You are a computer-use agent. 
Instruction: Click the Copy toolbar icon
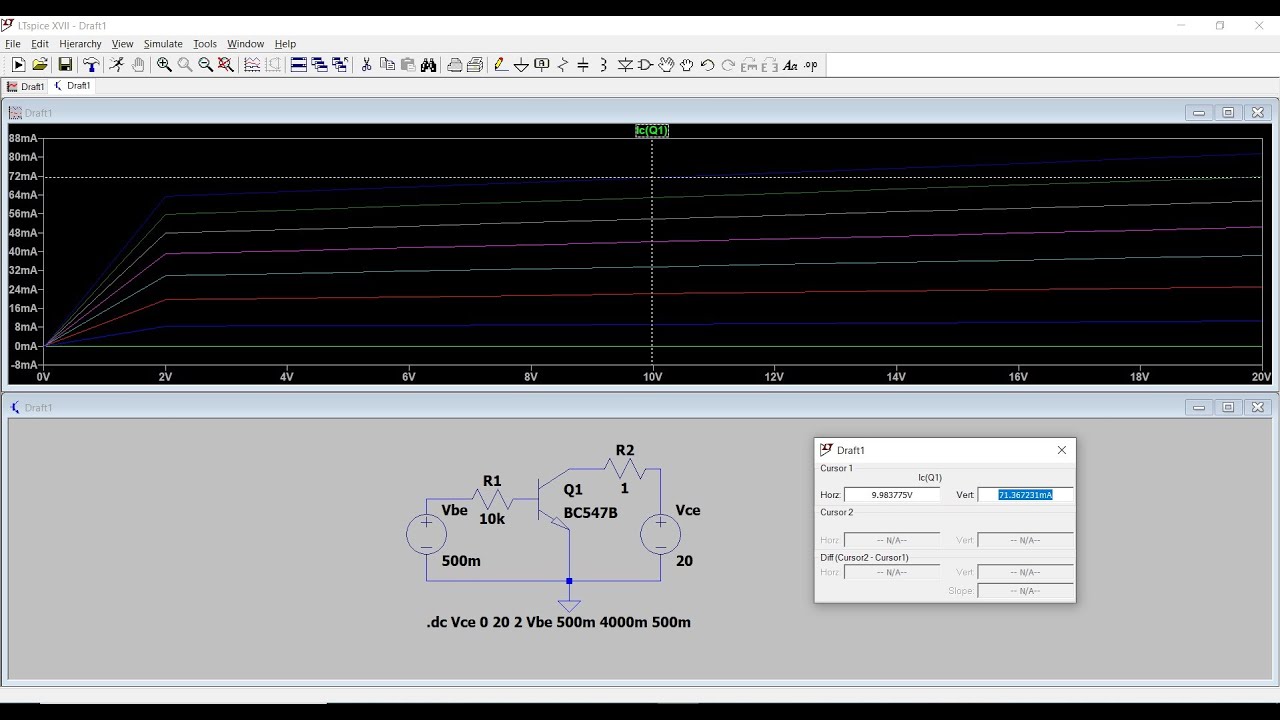tap(387, 65)
